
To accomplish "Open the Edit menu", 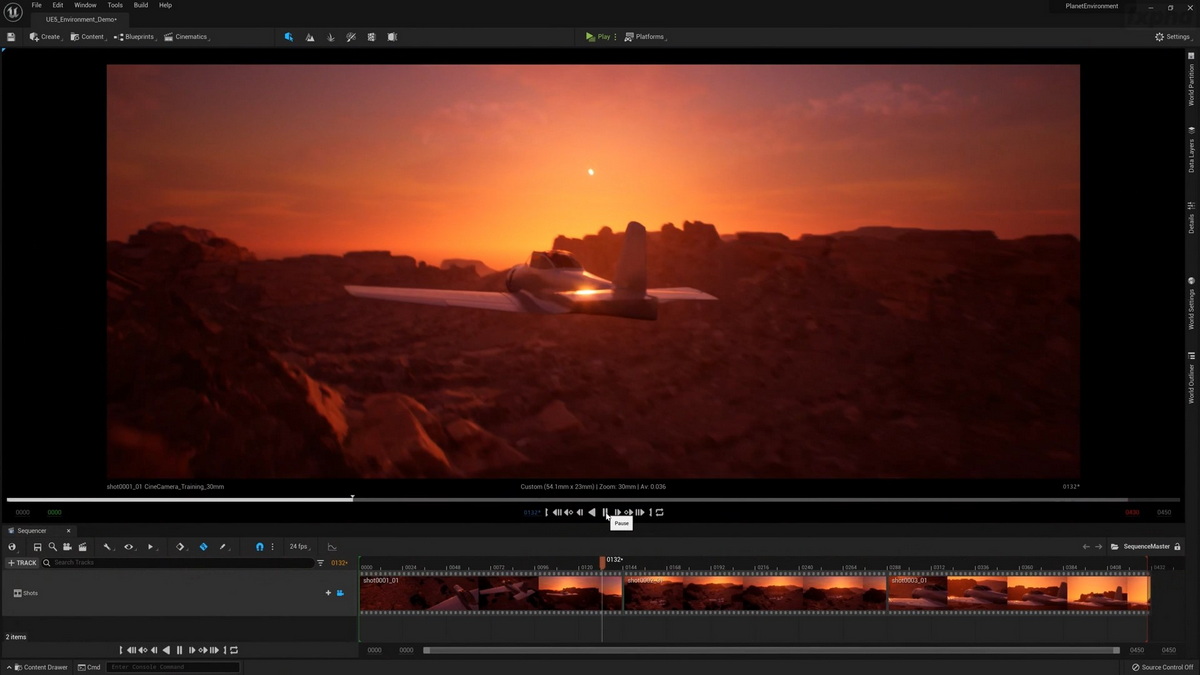I will click(58, 5).
